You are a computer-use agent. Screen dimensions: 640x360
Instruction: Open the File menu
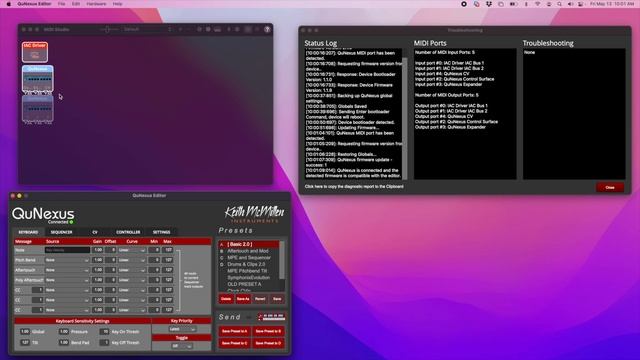pos(61,4)
